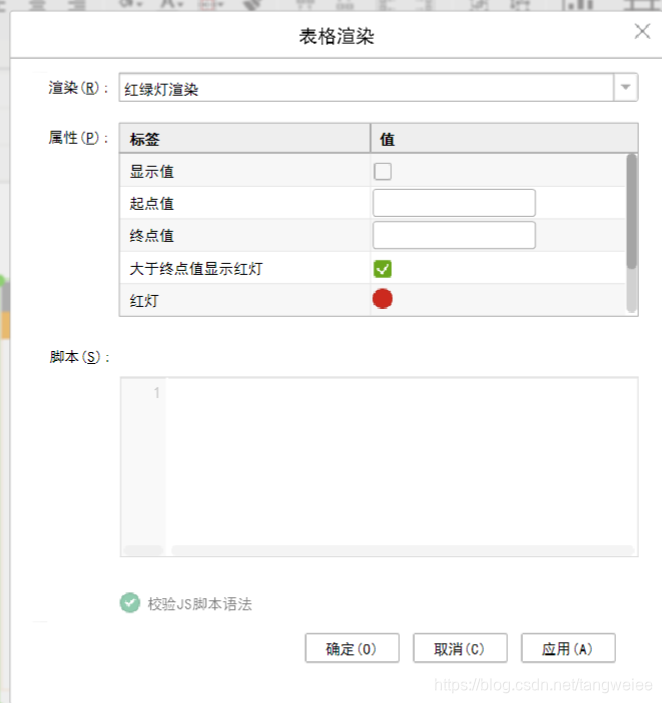The width and height of the screenshot is (662, 703).
Task: Close the 表格渲染 dialog
Action: pos(642,31)
